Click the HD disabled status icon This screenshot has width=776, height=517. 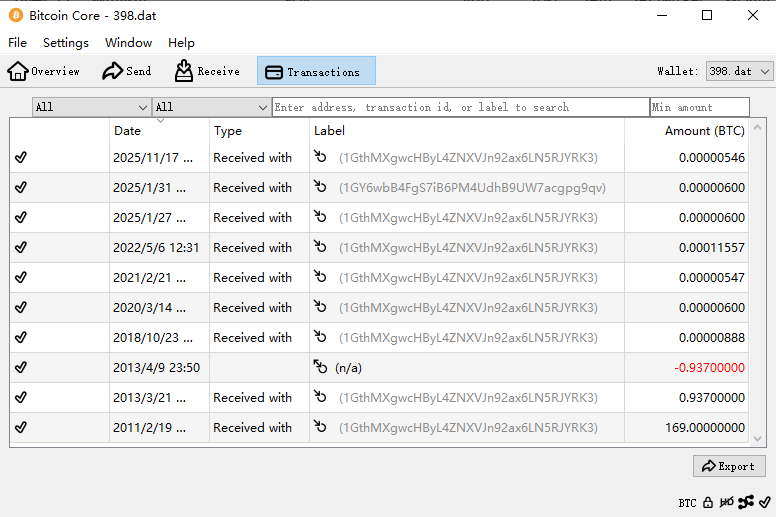[727, 503]
